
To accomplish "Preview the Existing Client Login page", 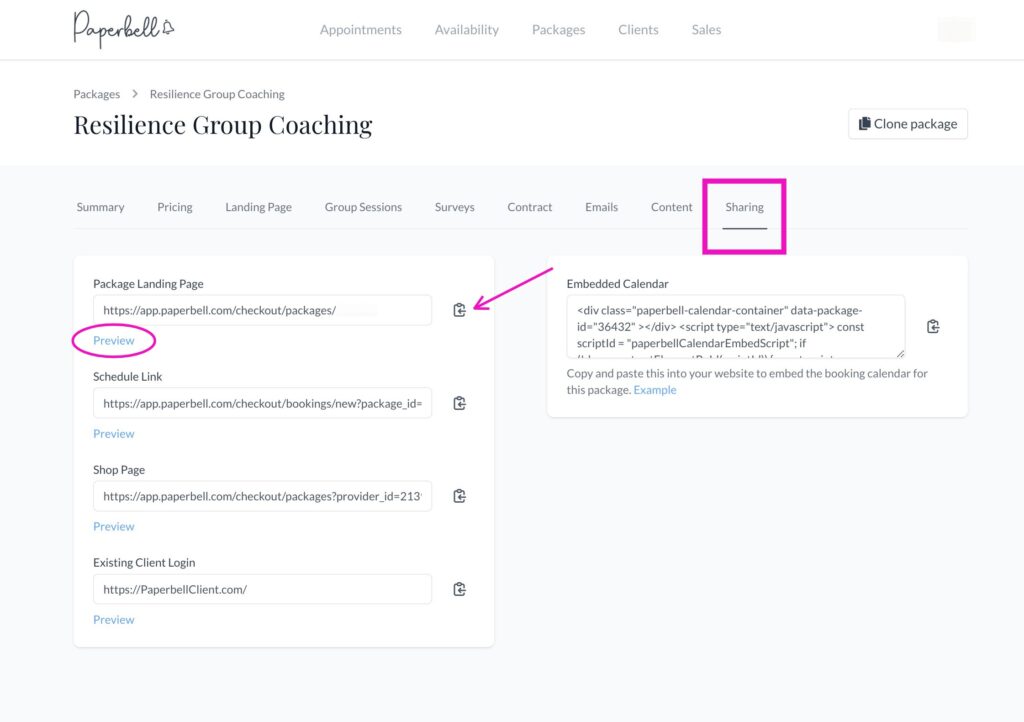I will tap(114, 620).
